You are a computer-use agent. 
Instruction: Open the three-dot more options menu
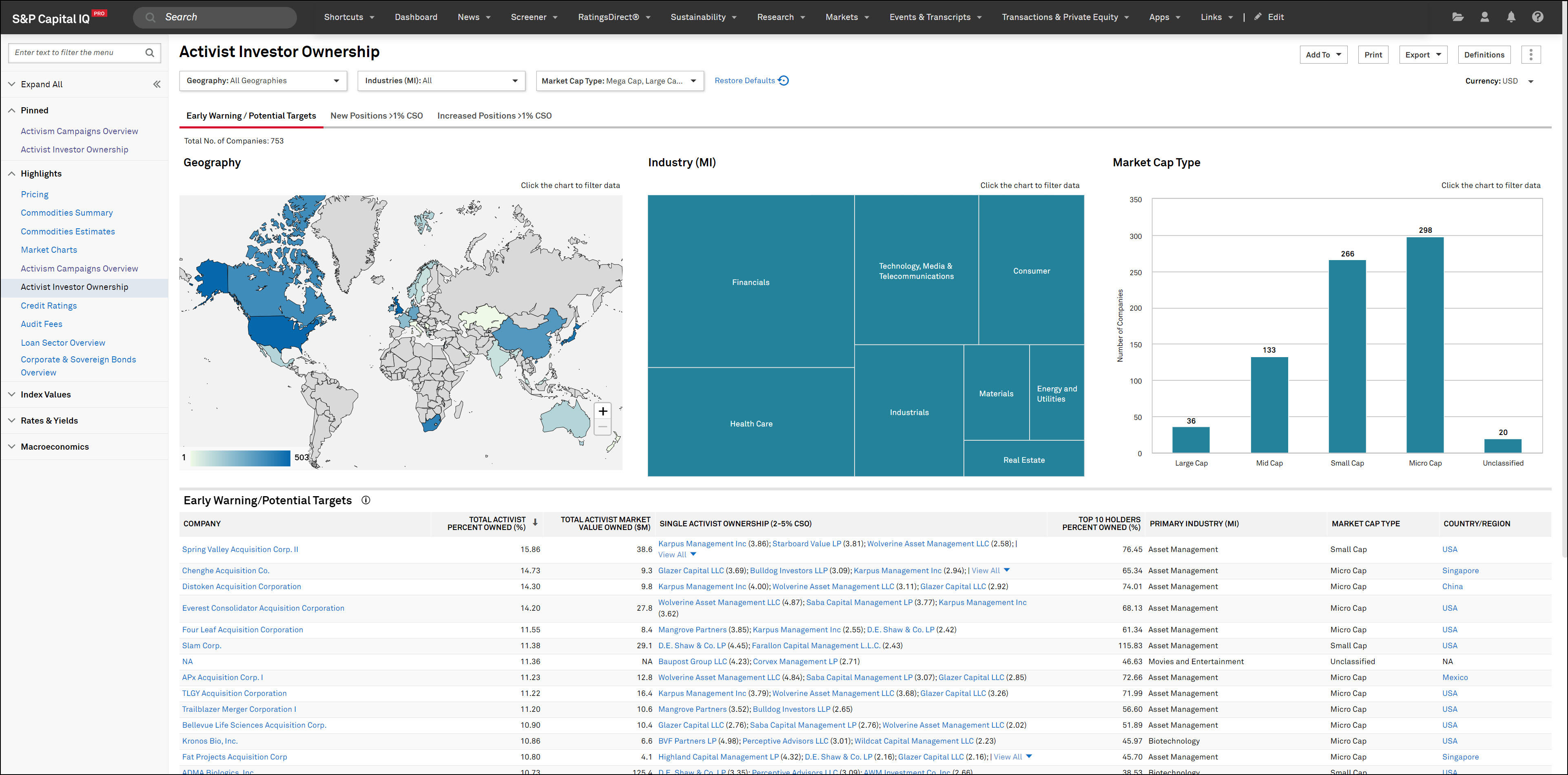click(x=1531, y=55)
